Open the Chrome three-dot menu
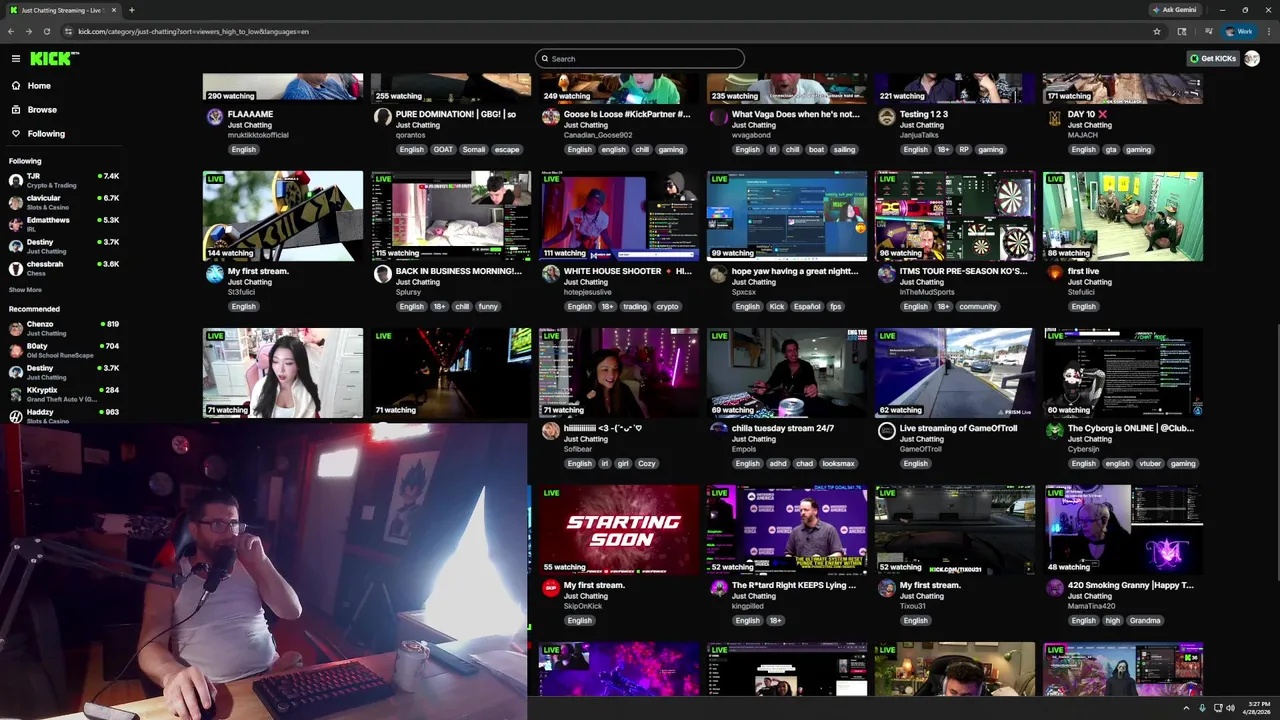 1267,31
